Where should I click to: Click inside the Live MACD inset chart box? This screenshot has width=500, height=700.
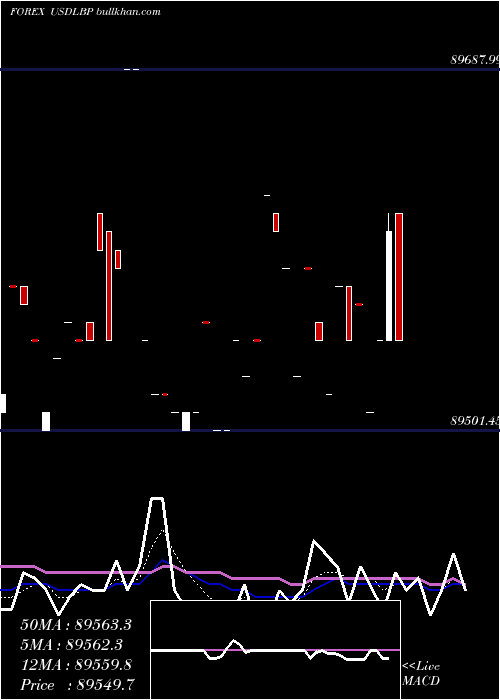click(275, 650)
